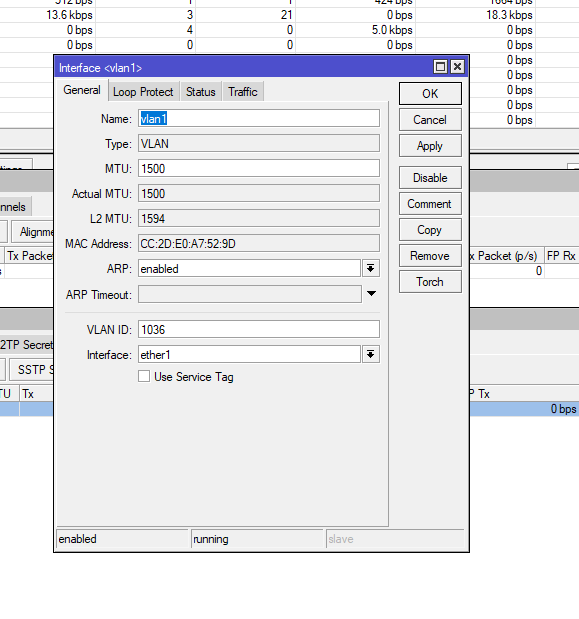Open the ARP mode dropdown

pyautogui.click(x=371, y=268)
